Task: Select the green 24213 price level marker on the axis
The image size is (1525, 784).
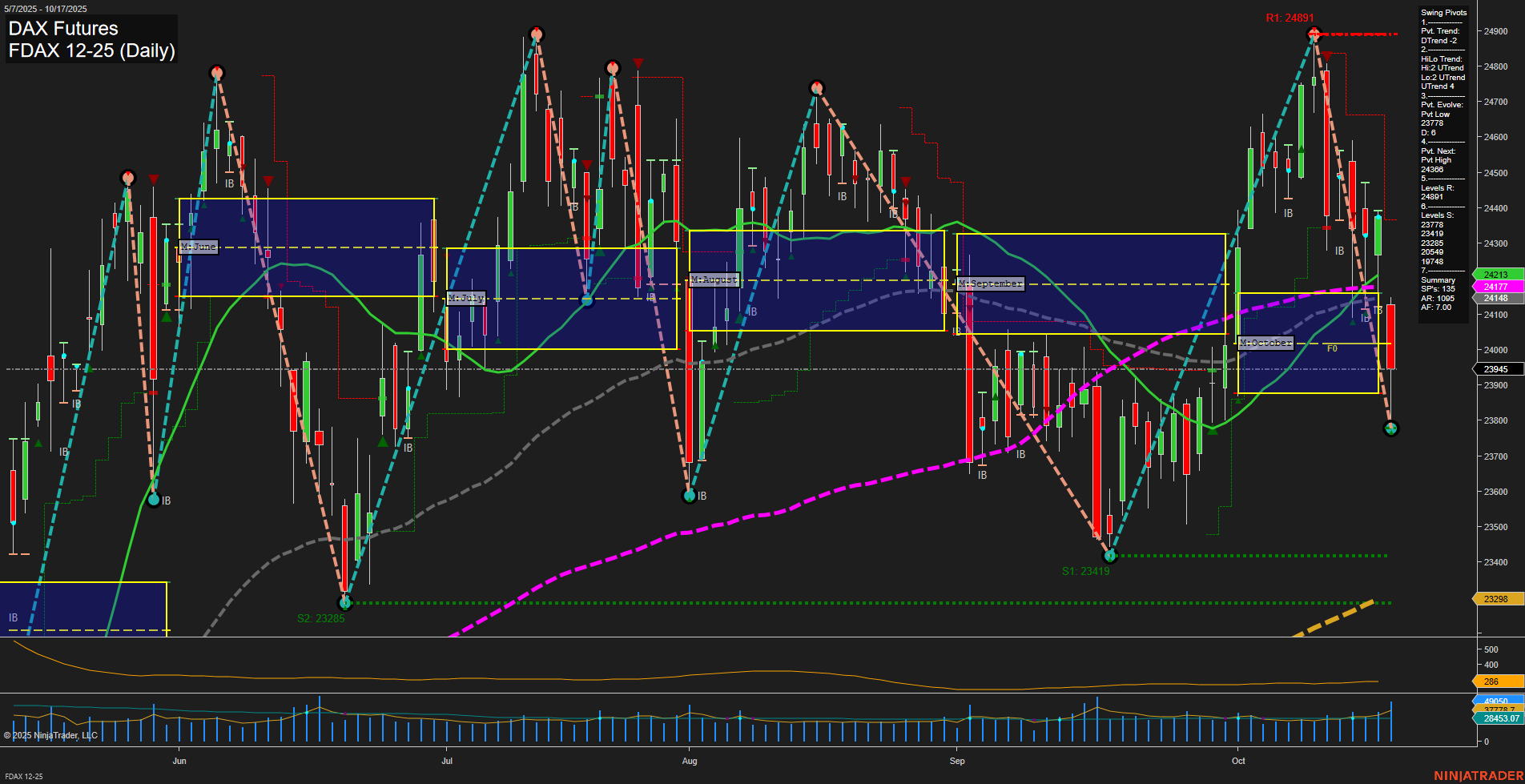Action: coord(1495,272)
